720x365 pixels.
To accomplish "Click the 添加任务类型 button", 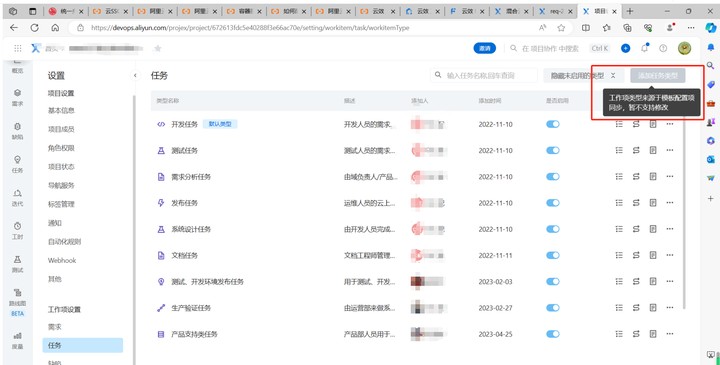I will (x=658, y=76).
